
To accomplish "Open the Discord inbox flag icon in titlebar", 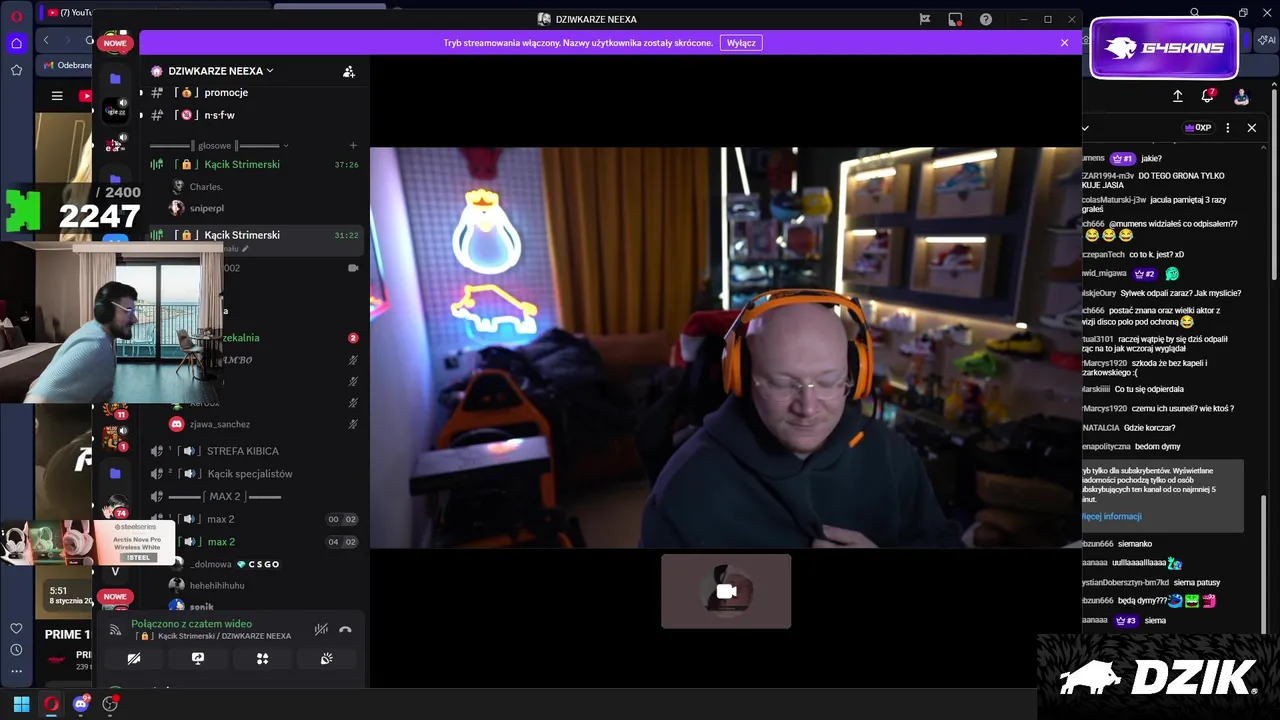I will tap(926, 19).
